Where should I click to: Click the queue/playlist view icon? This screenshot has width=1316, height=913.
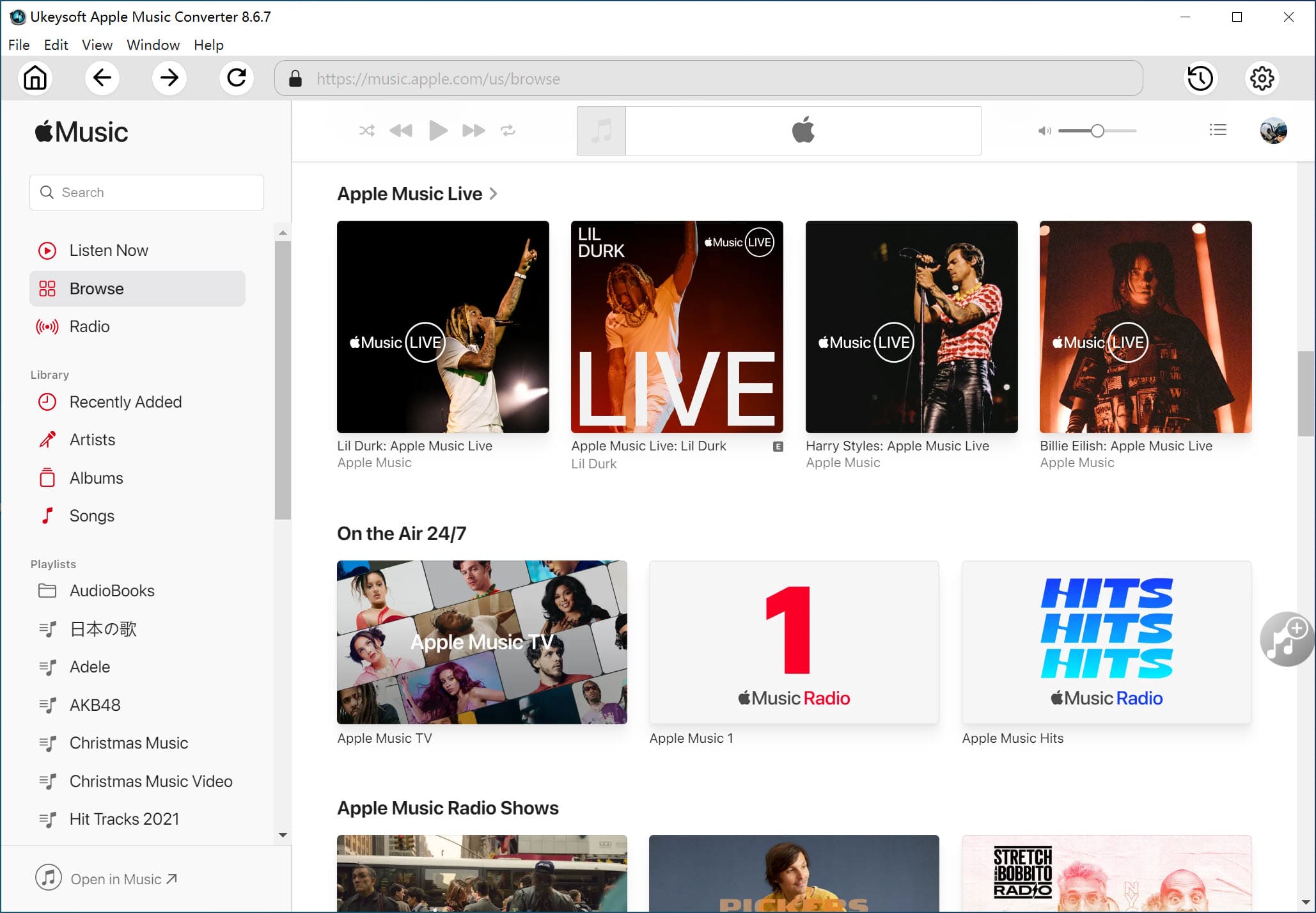1218,131
